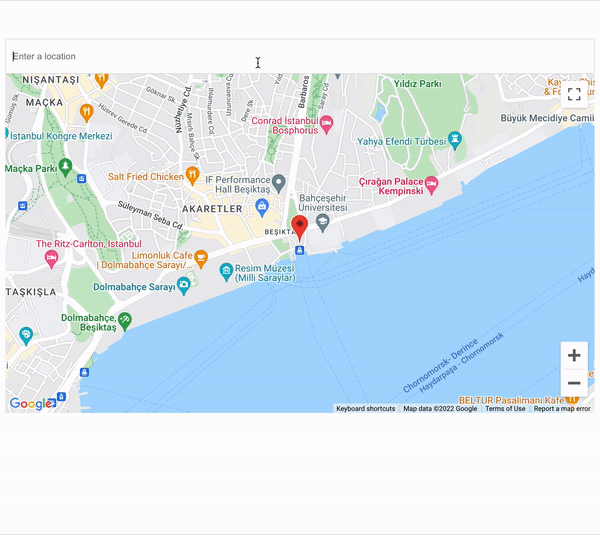Click ferry pier icon on lower-left shoreline
Viewport: 600px width, 535px height.
point(85,372)
